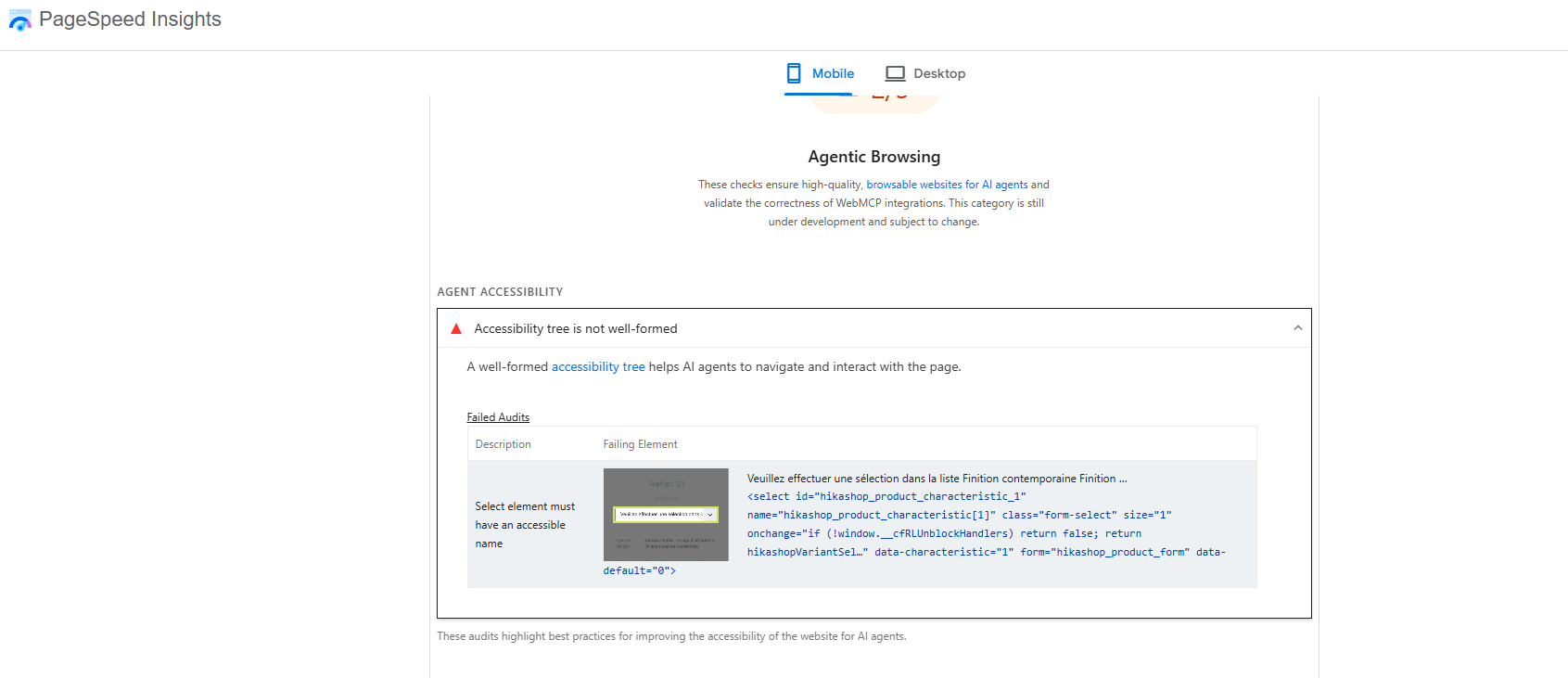Click the Select element must have accessible name text
The height and width of the screenshot is (678, 1568).
coord(525,525)
